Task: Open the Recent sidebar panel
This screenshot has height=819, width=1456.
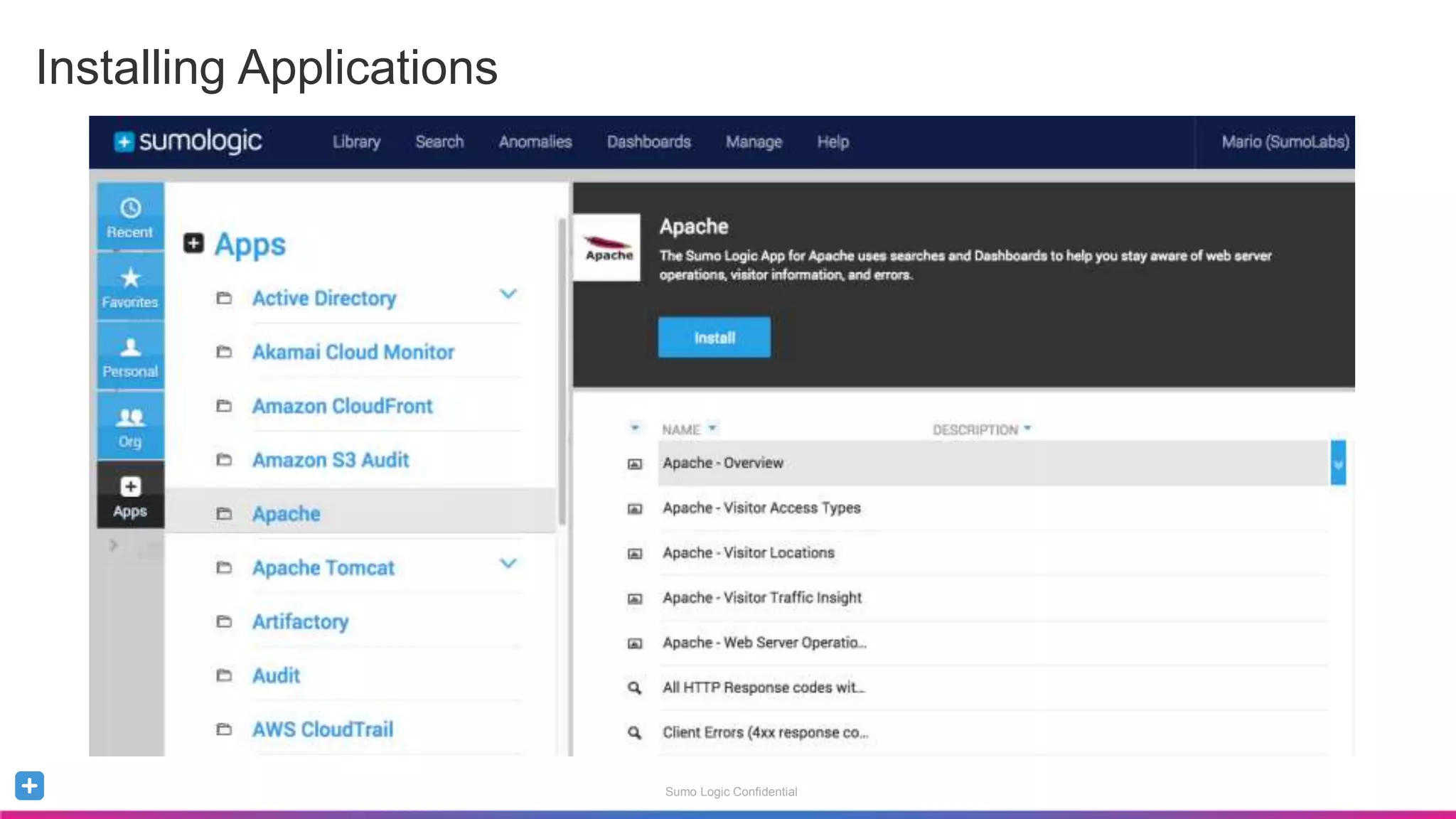Action: pos(130,216)
